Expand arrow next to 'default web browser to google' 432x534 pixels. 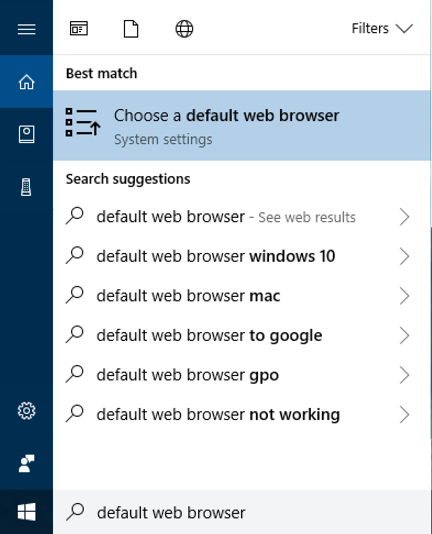[404, 335]
